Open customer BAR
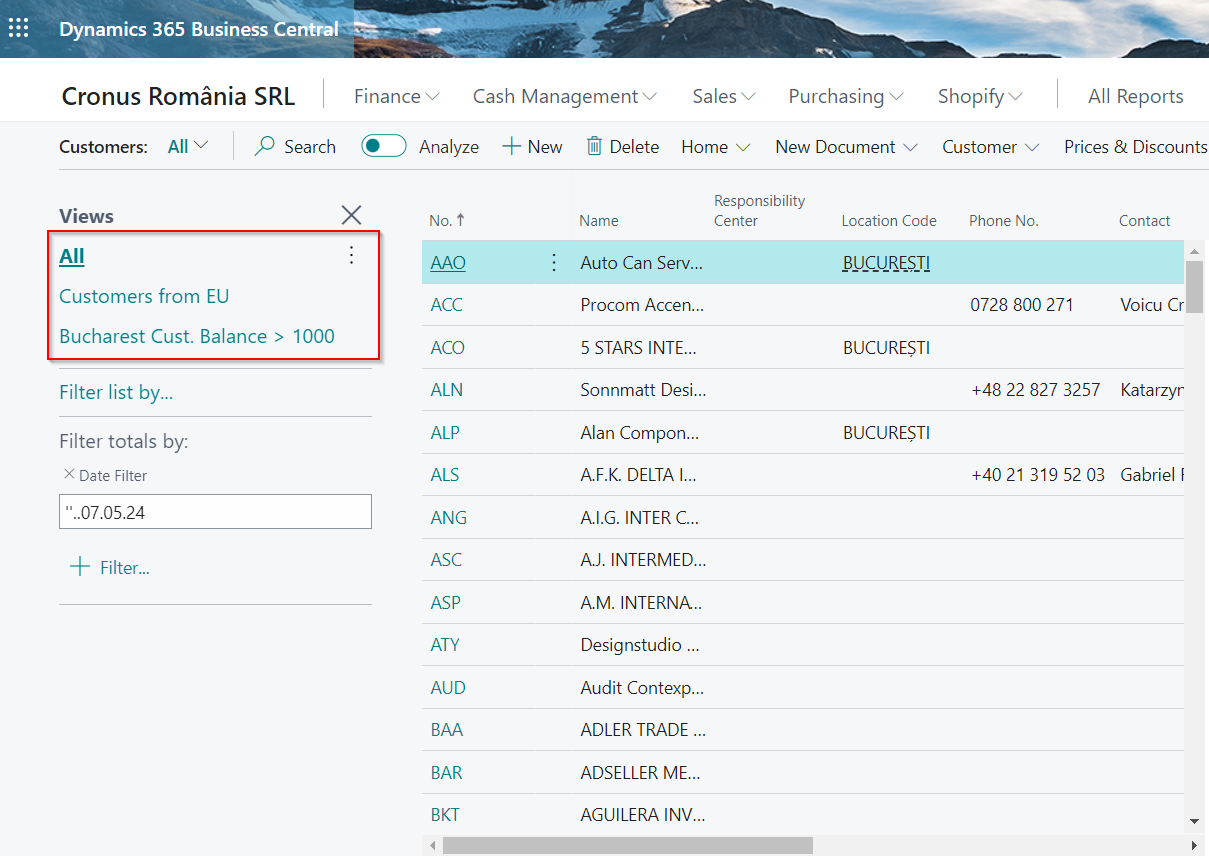The width and height of the screenshot is (1209, 856). pos(447,773)
